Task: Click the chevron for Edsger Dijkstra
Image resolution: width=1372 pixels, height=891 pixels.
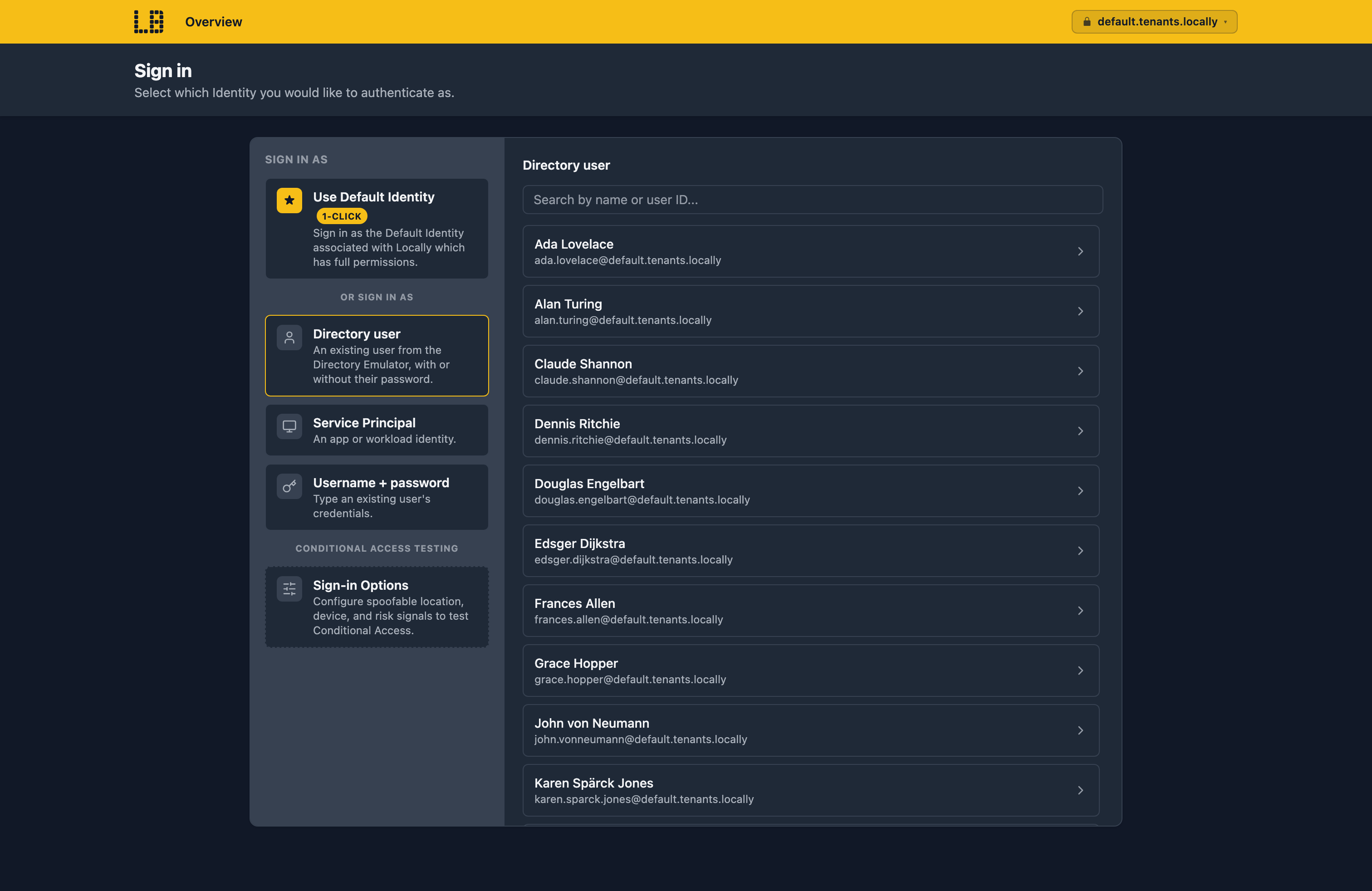Action: [1080, 551]
